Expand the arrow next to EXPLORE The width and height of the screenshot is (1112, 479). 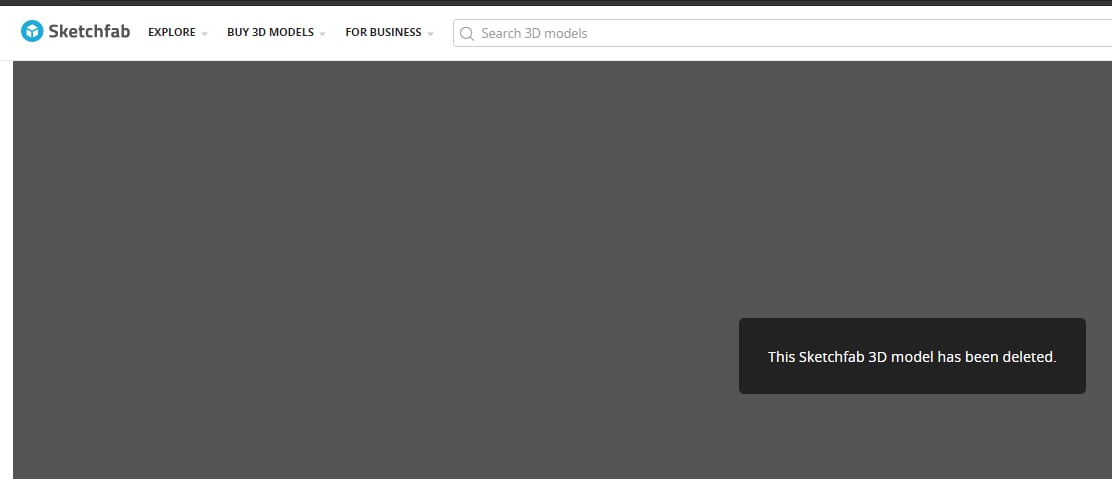coord(204,34)
